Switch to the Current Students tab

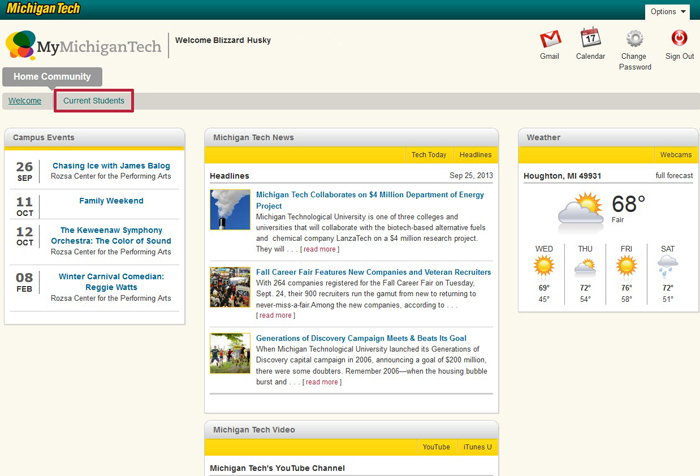[x=94, y=101]
